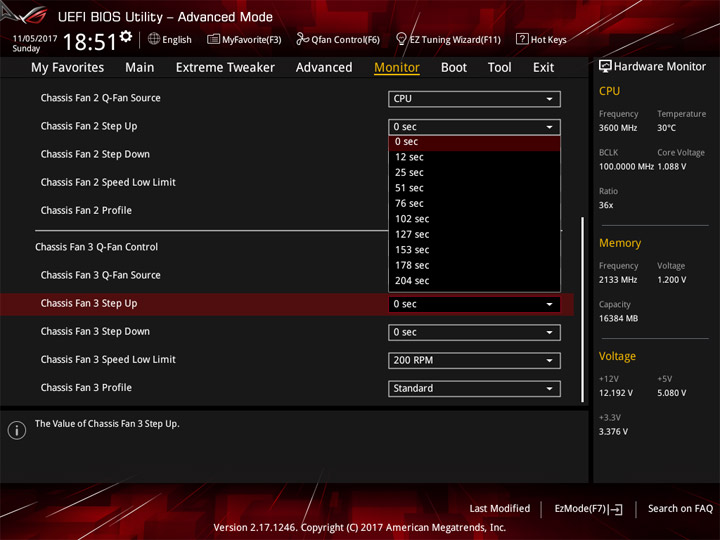Click memory Capacity value 16384 MB

[618, 319]
